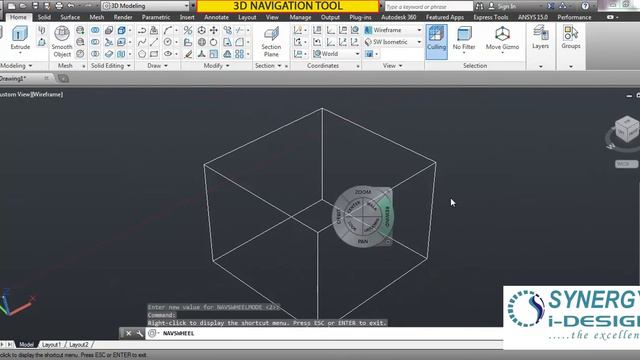The width and height of the screenshot is (640, 360).
Task: Switch to the Layout1 tab
Action: click(51, 345)
